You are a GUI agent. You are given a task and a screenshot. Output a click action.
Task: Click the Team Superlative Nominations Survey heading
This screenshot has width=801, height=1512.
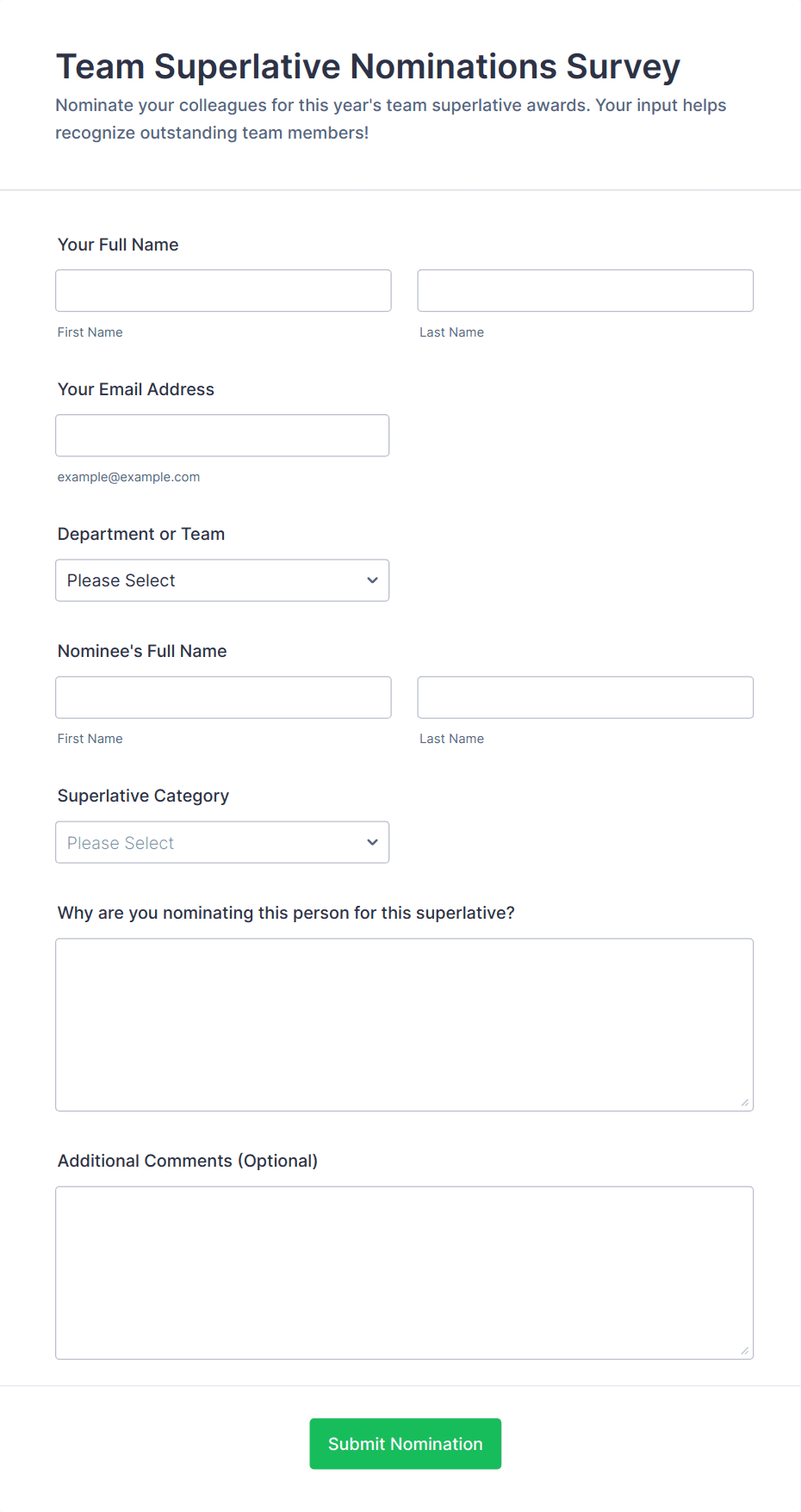(368, 66)
